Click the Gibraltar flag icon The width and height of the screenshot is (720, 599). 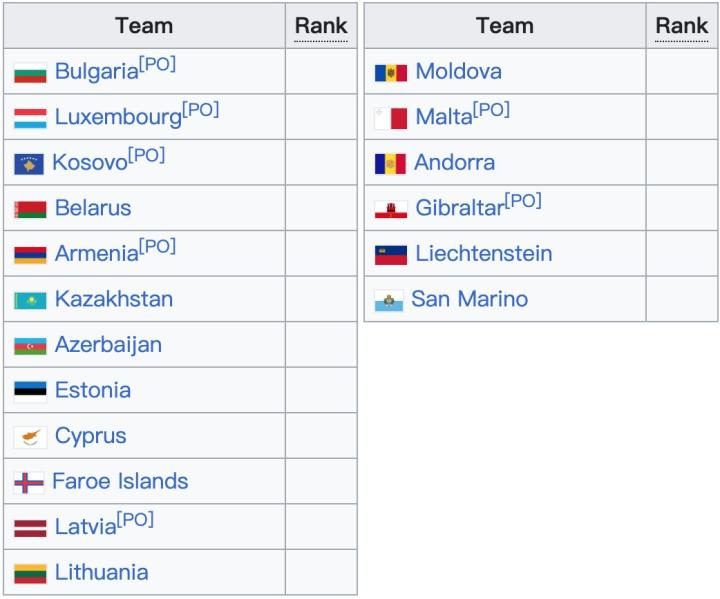(391, 210)
